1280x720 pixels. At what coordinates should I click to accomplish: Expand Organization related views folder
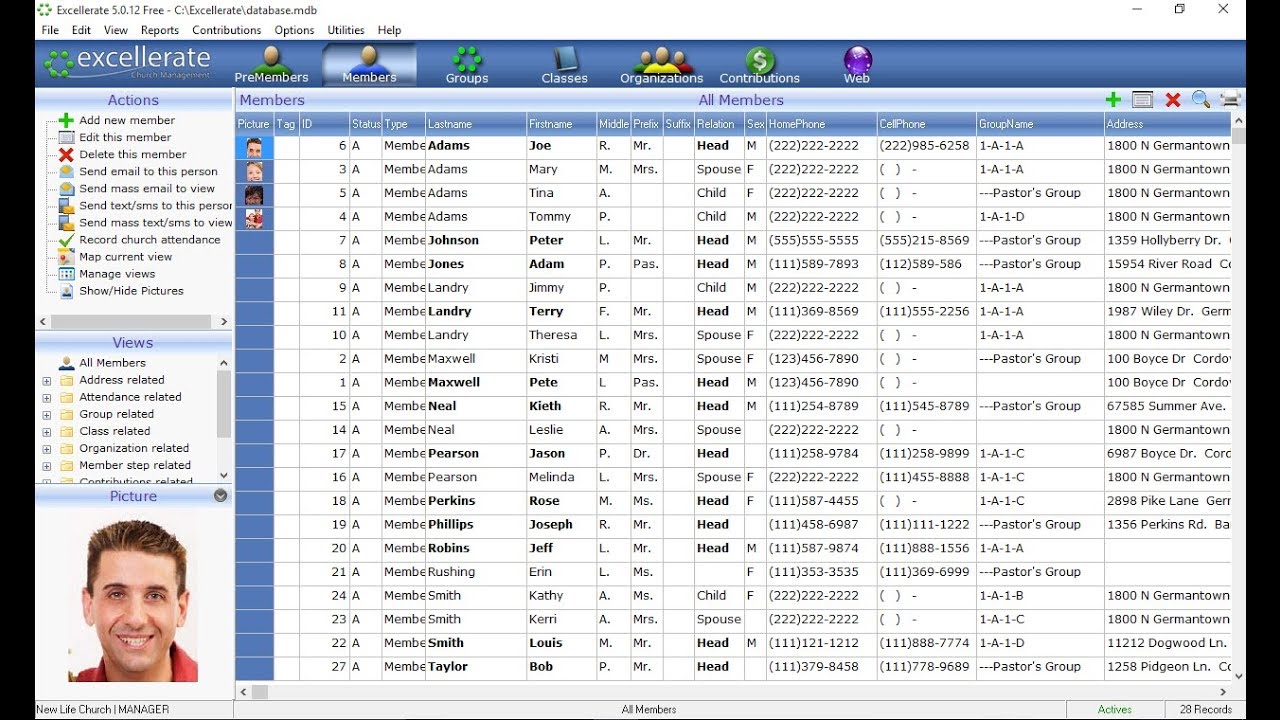(x=46, y=448)
